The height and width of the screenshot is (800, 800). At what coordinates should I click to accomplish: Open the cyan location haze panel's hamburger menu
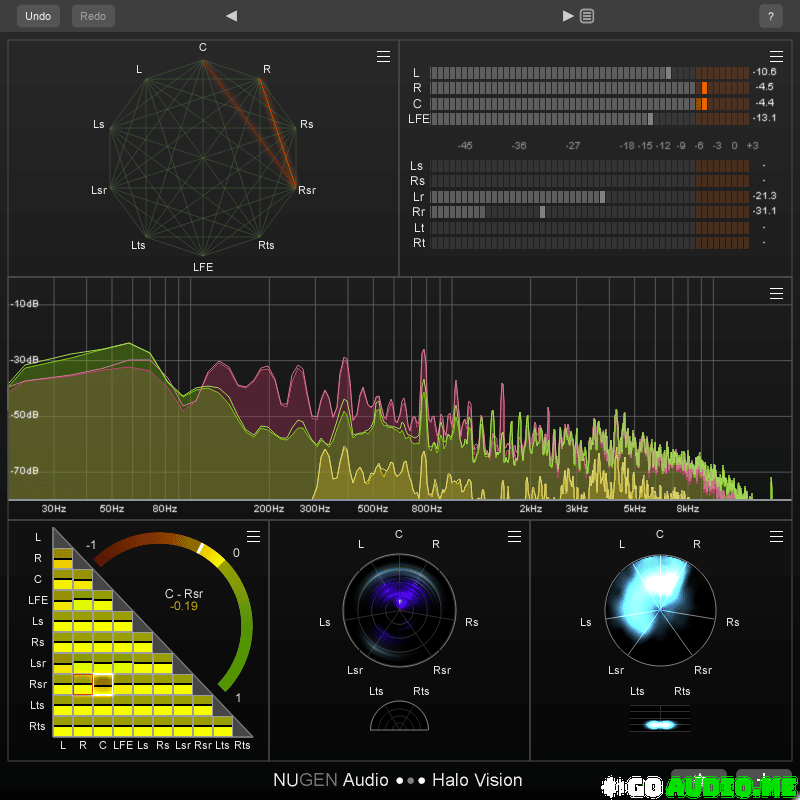point(776,537)
